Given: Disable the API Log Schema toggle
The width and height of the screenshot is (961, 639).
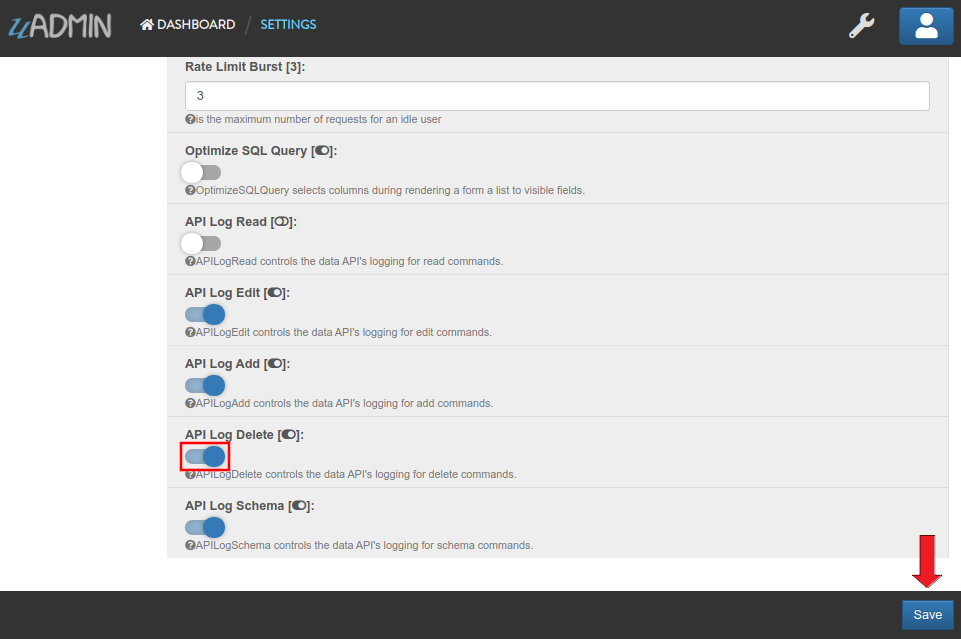Looking at the screenshot, I should (x=205, y=527).
